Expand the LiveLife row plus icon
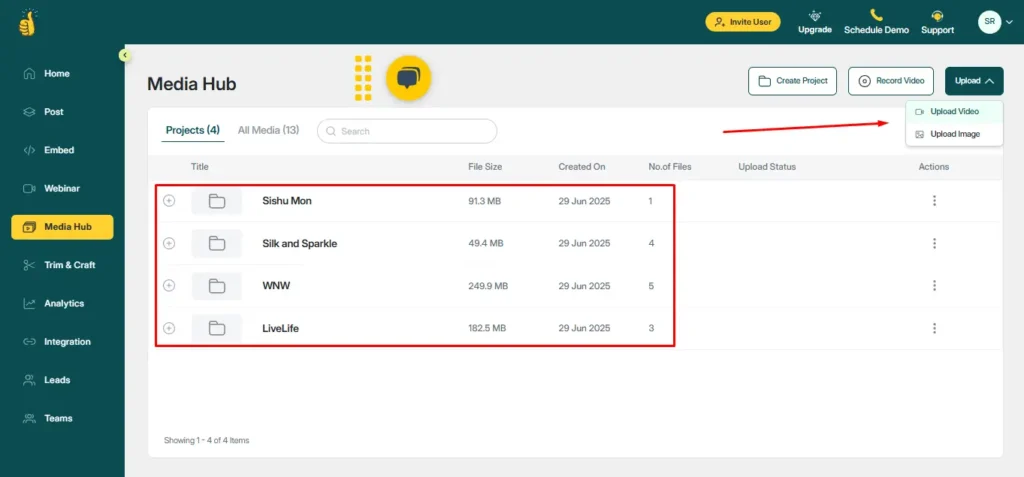Image resolution: width=1024 pixels, height=477 pixels. pos(169,328)
